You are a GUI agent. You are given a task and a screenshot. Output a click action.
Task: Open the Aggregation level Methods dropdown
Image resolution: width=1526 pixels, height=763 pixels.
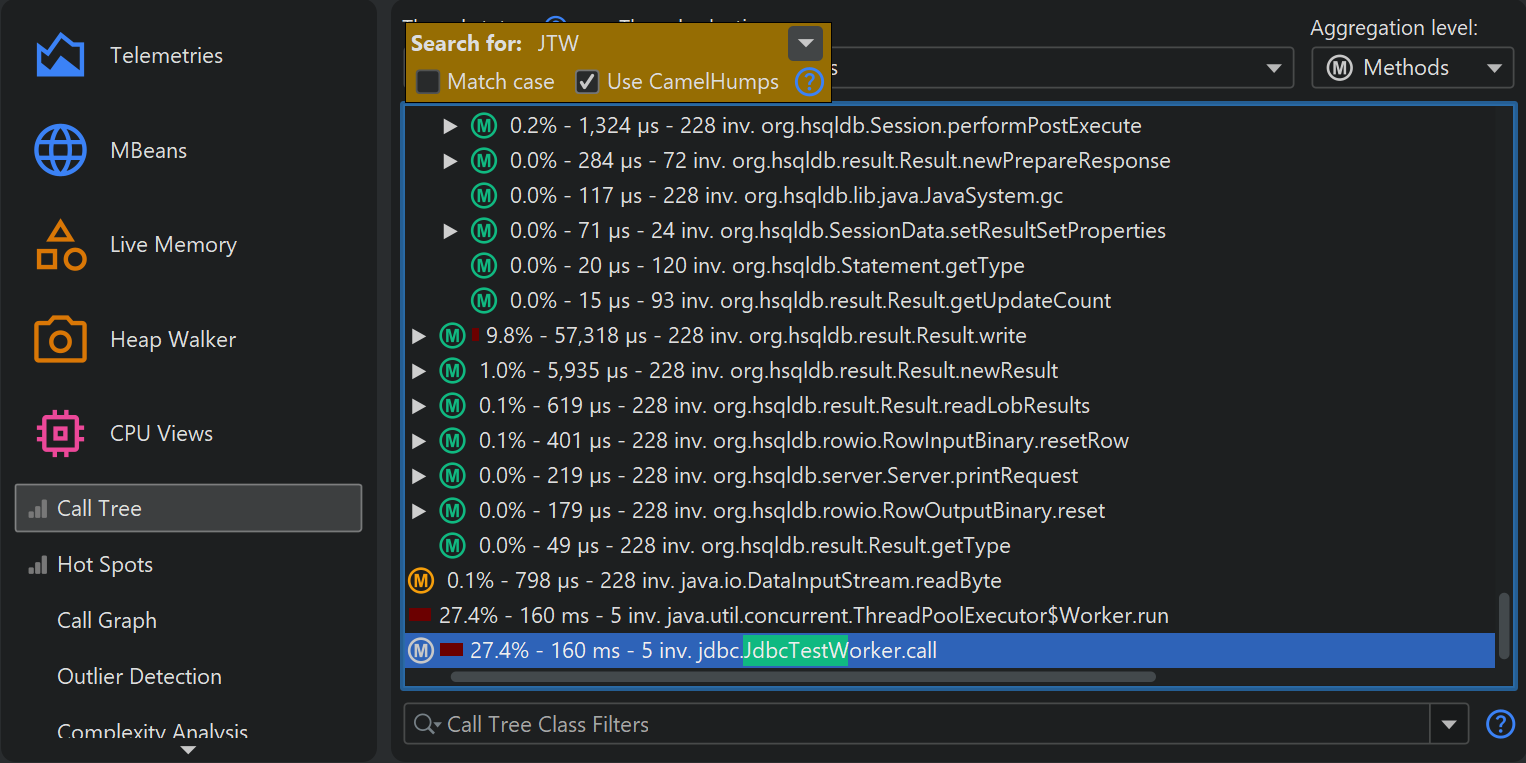click(x=1411, y=68)
